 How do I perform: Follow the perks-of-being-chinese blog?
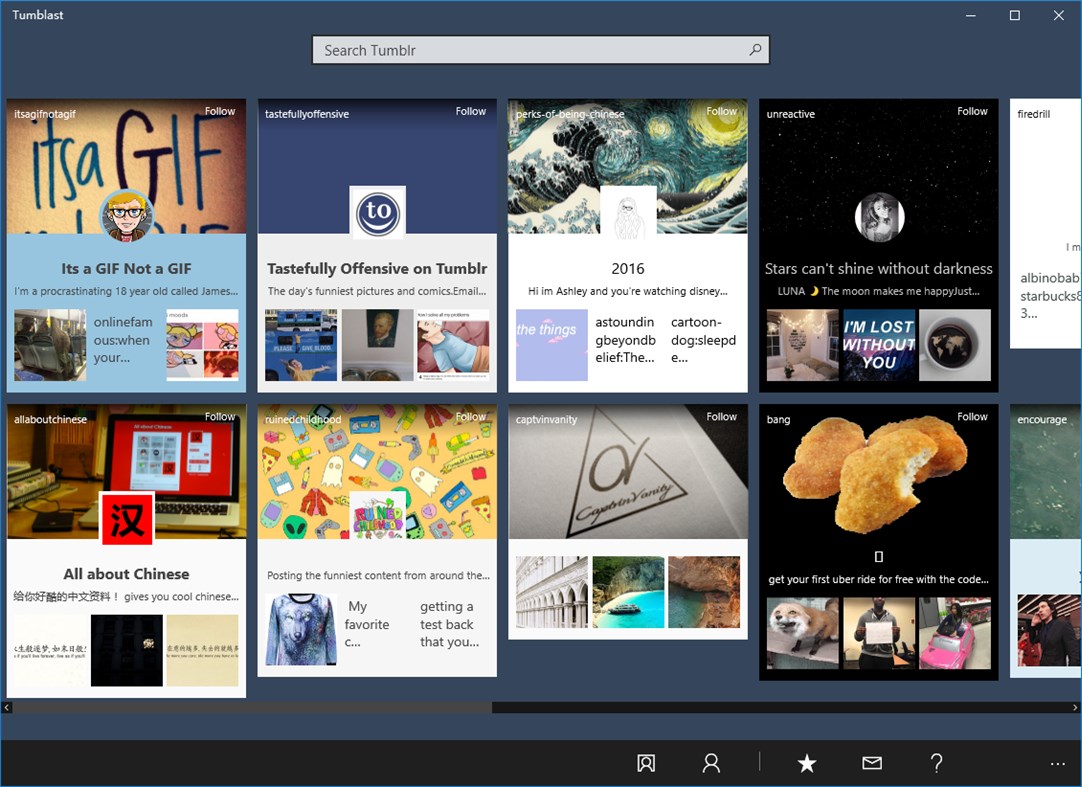click(x=722, y=111)
